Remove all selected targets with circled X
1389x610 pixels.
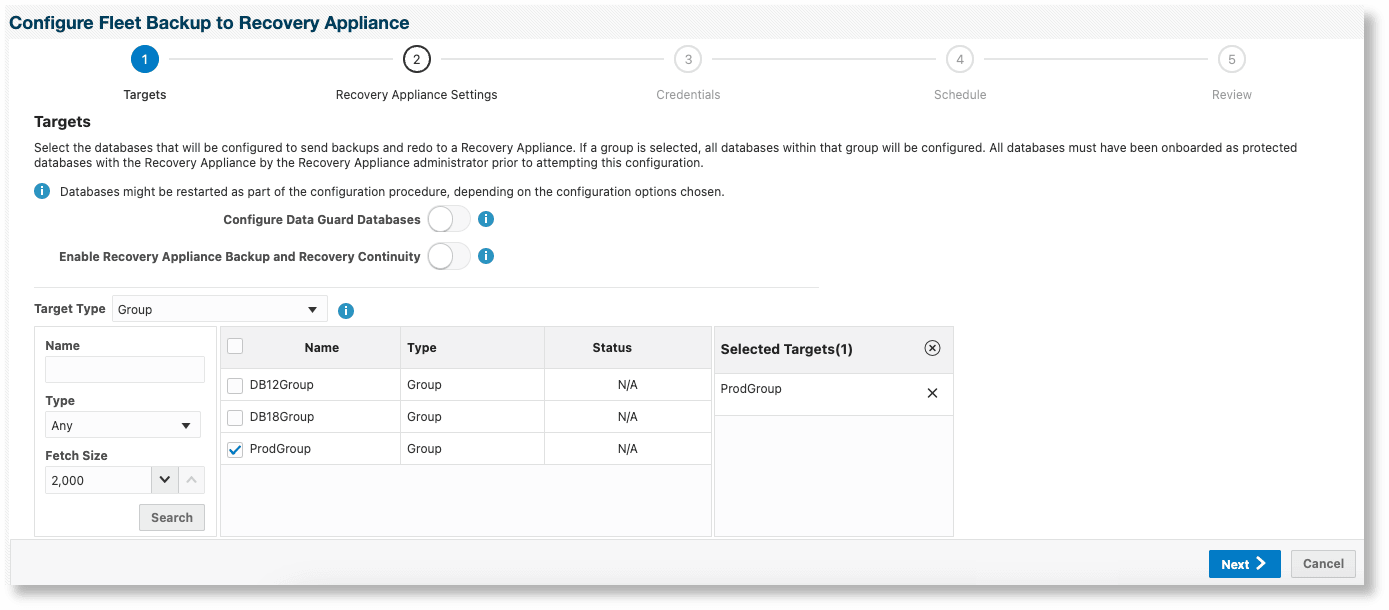tap(932, 348)
